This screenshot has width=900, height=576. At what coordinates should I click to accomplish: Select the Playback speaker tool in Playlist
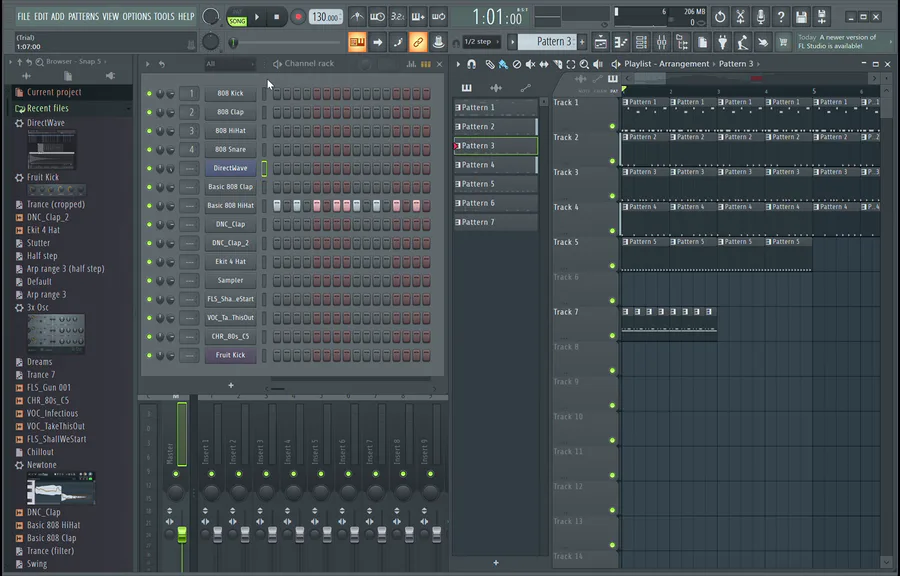[x=598, y=64]
